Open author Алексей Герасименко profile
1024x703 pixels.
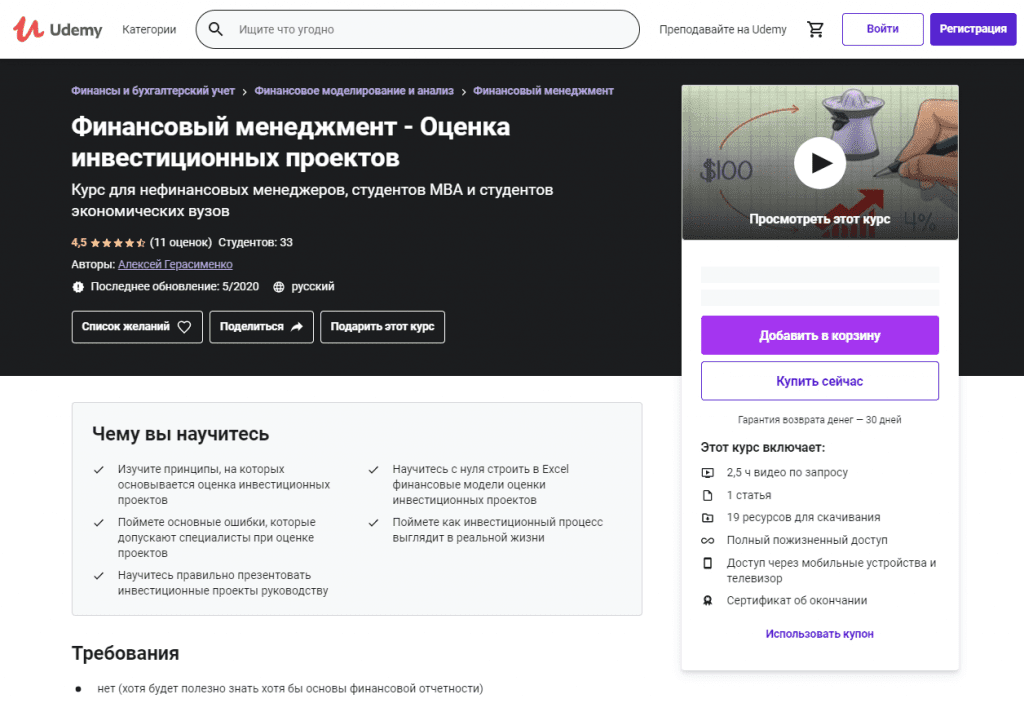pos(175,265)
